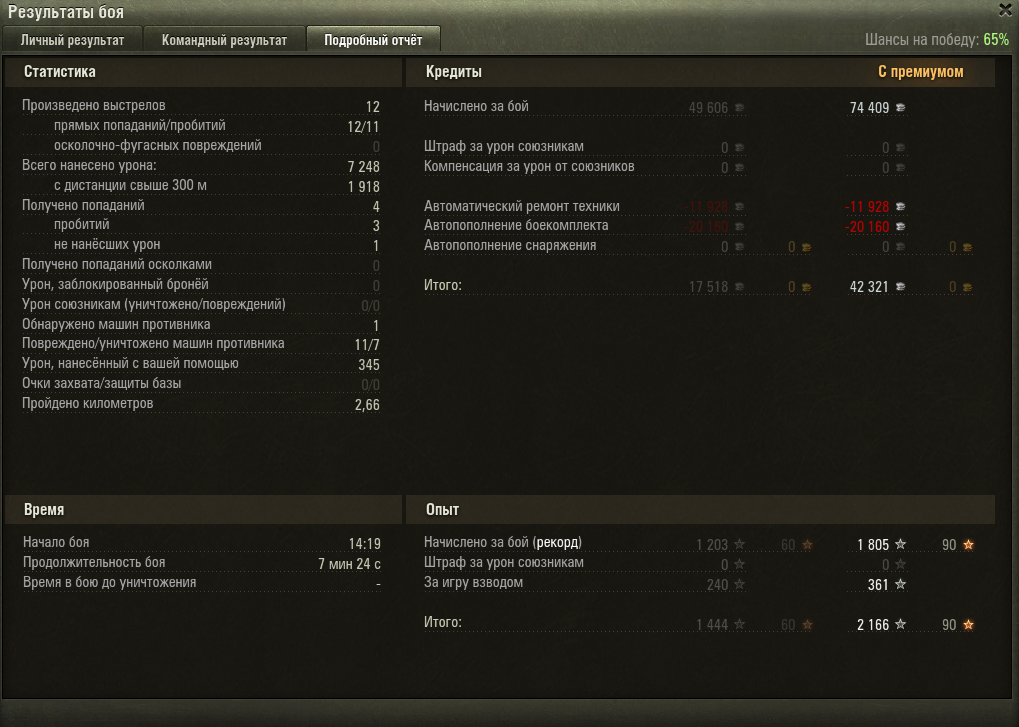Click the Начислено за бой (рекорд) label

pyautogui.click(x=503, y=542)
